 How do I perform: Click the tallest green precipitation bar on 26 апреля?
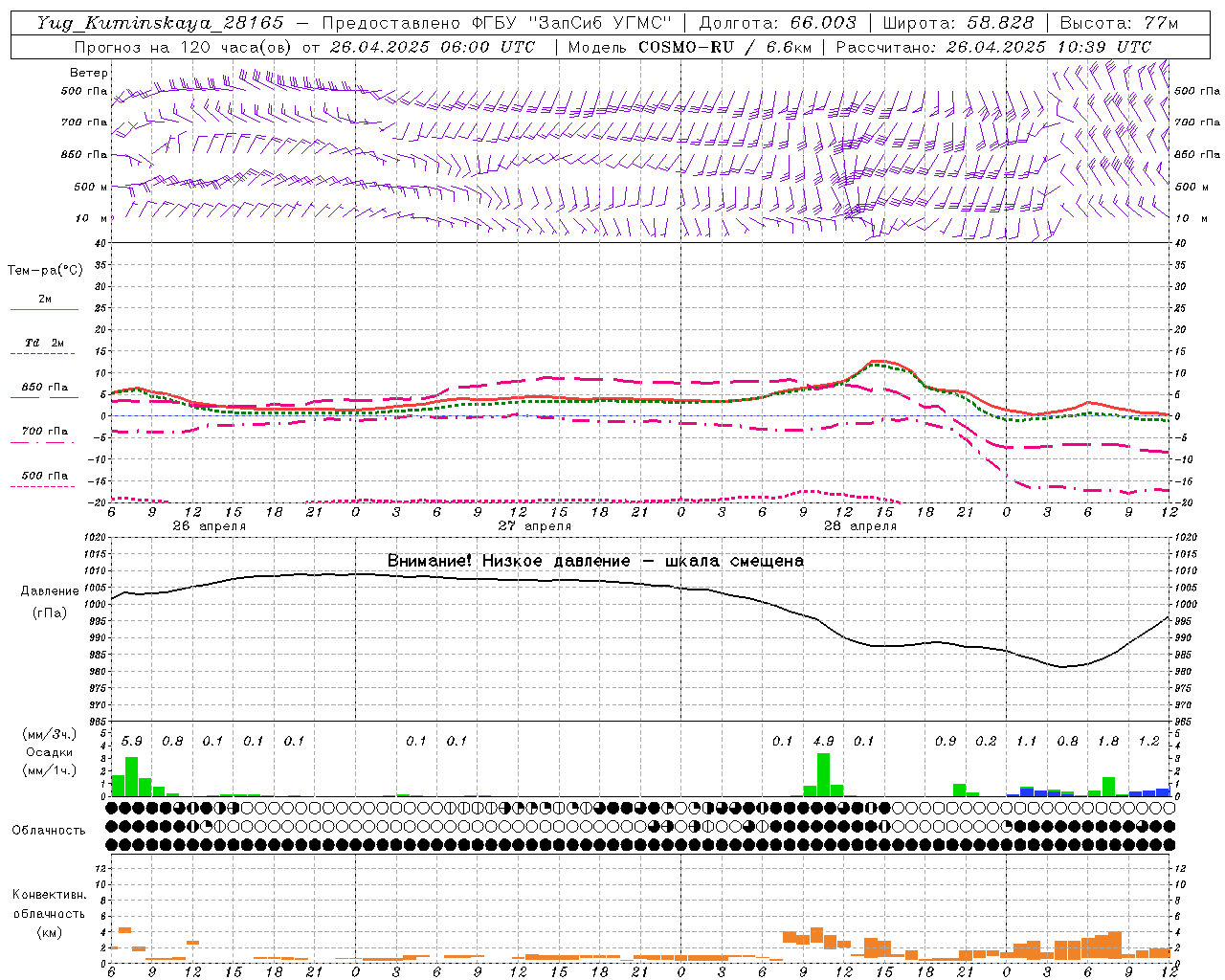pyautogui.click(x=132, y=777)
